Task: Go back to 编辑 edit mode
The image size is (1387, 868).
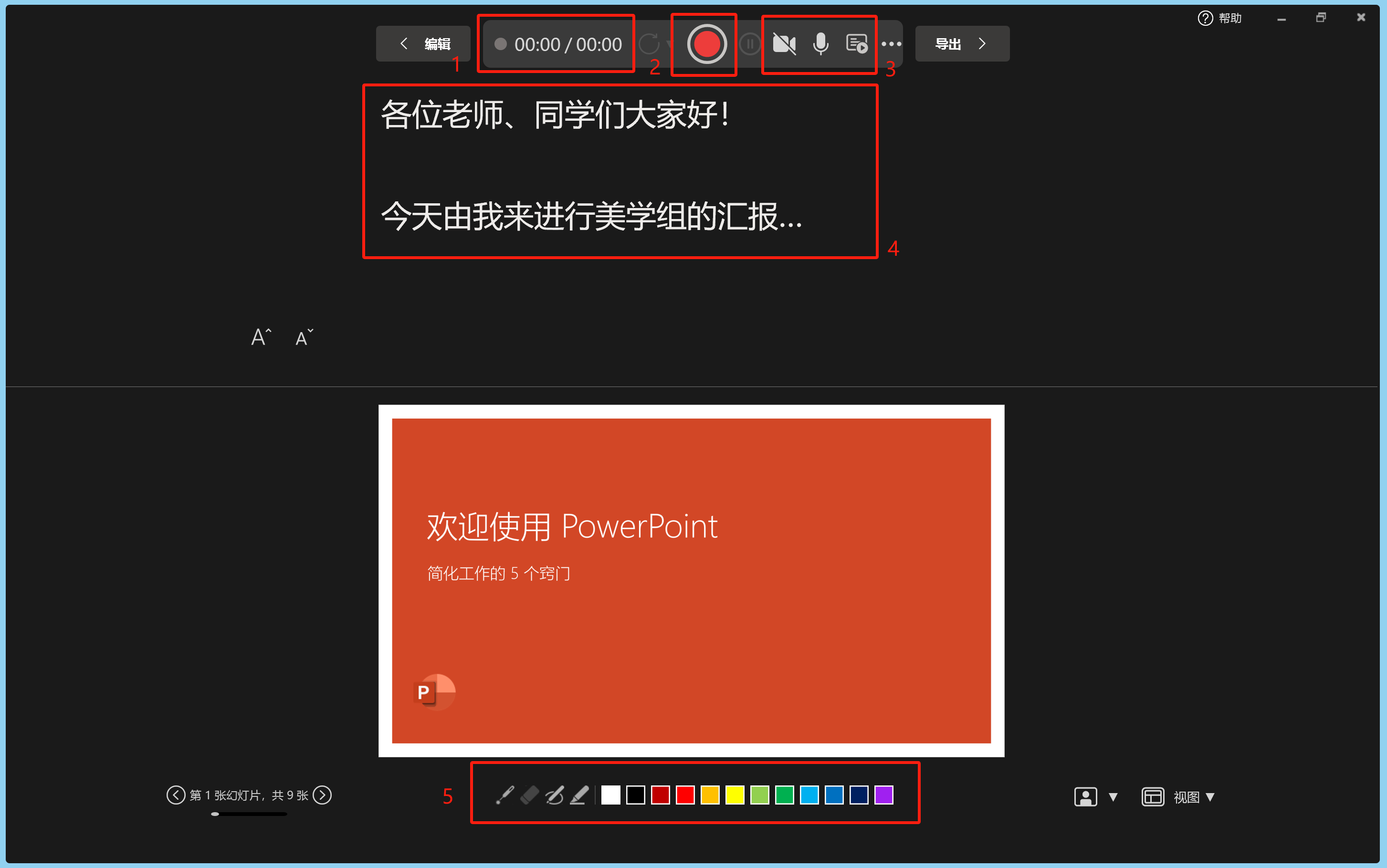Action: 424,44
